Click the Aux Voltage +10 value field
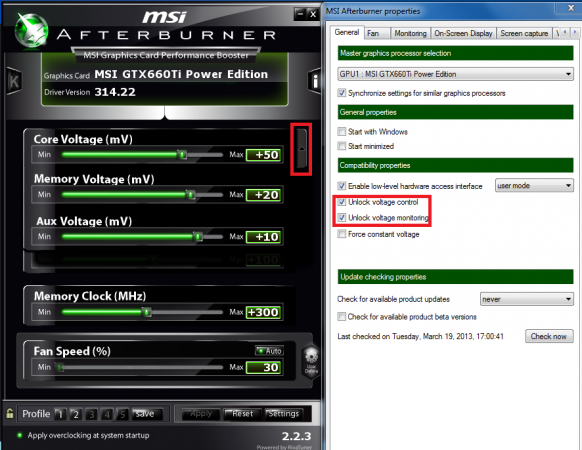This screenshot has height=450, width=582. pos(264,237)
